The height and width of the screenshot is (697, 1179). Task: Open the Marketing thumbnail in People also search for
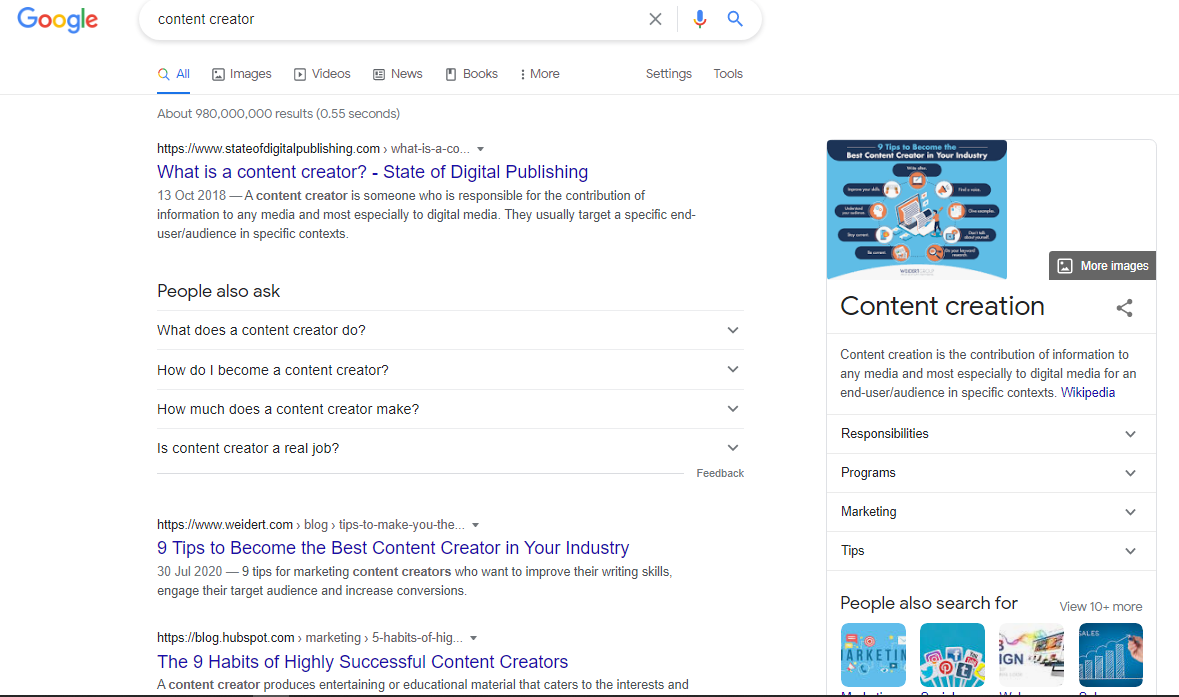click(873, 655)
